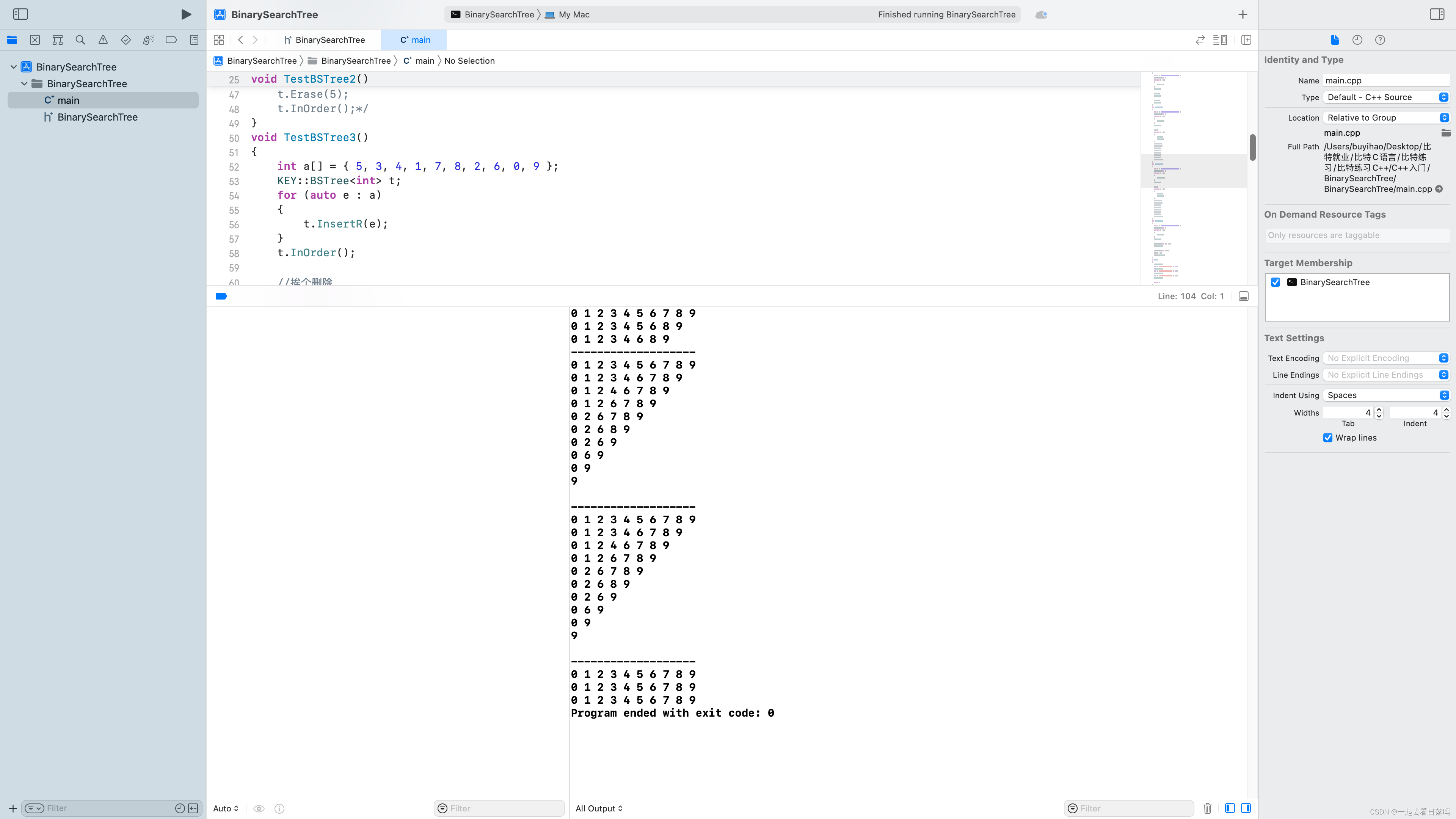Toggle code review changes arrows

pos(1200,39)
